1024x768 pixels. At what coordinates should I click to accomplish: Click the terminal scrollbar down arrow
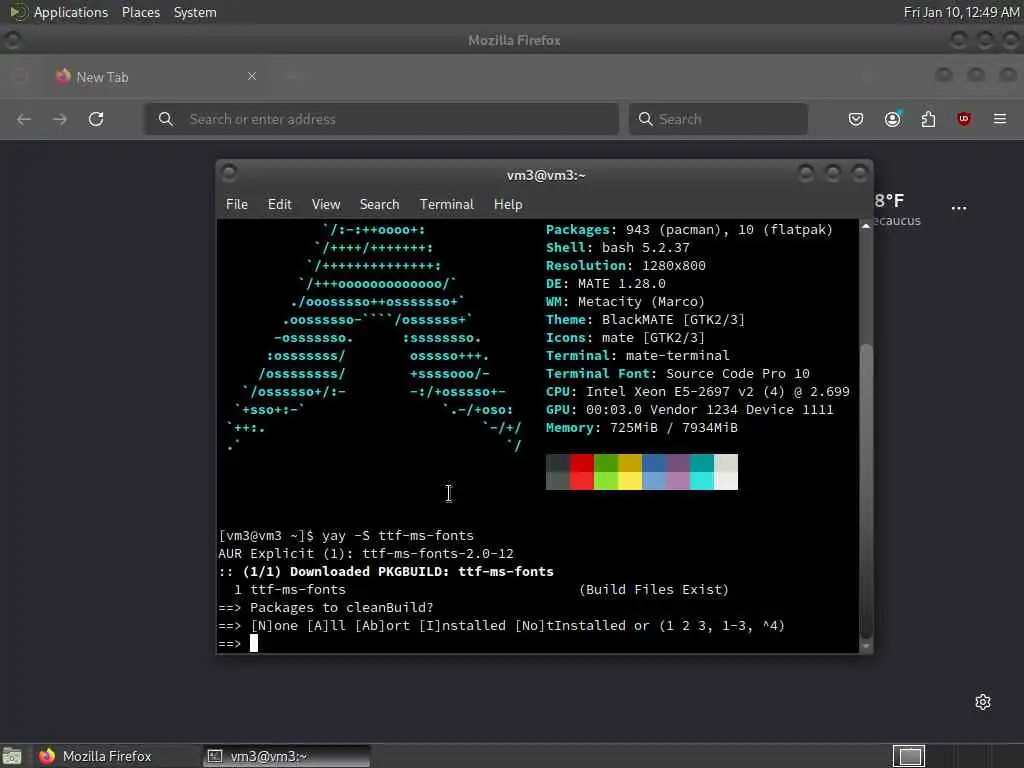tap(866, 646)
